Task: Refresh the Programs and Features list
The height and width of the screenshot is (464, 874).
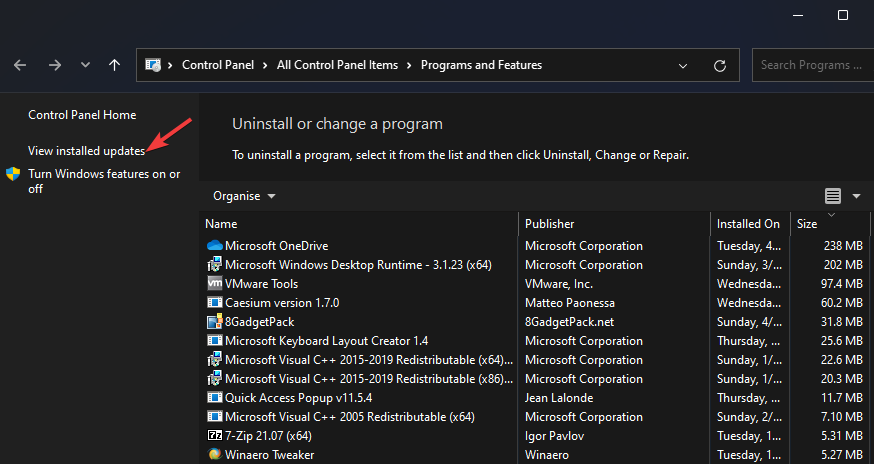Action: (720, 65)
